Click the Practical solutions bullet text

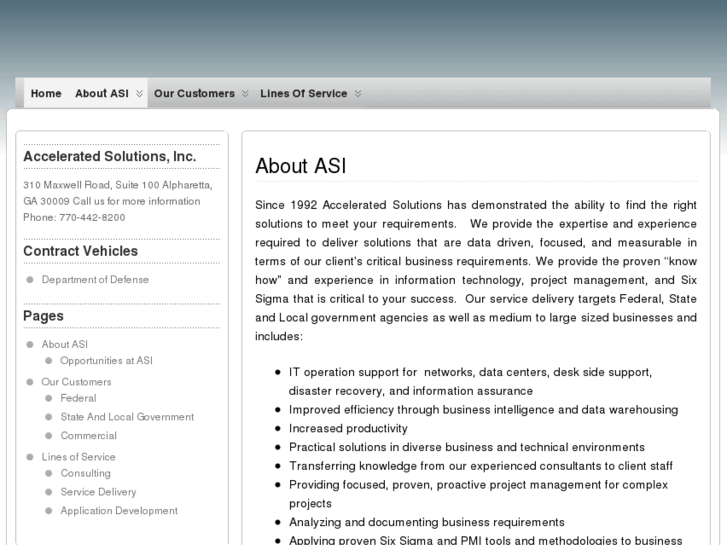tap(467, 447)
